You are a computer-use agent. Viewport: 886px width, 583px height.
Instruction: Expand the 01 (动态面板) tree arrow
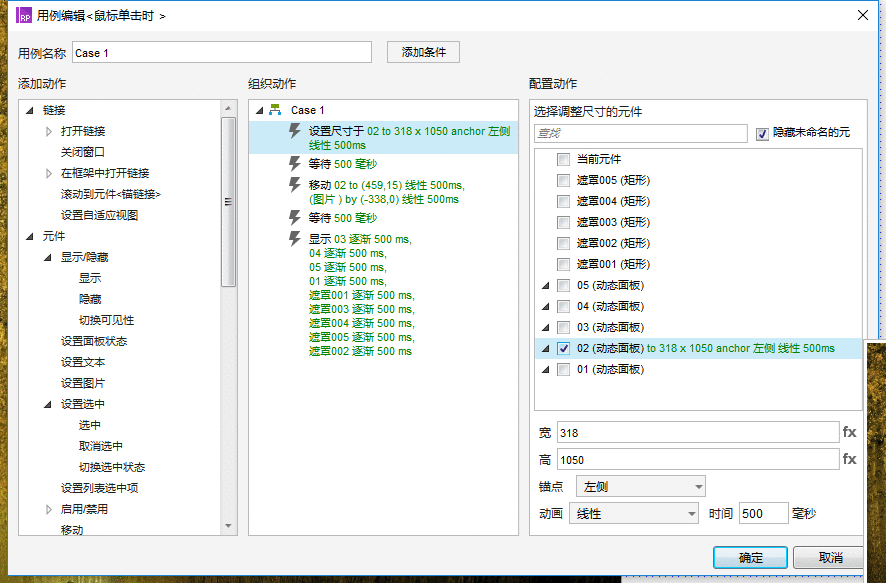tap(545, 370)
